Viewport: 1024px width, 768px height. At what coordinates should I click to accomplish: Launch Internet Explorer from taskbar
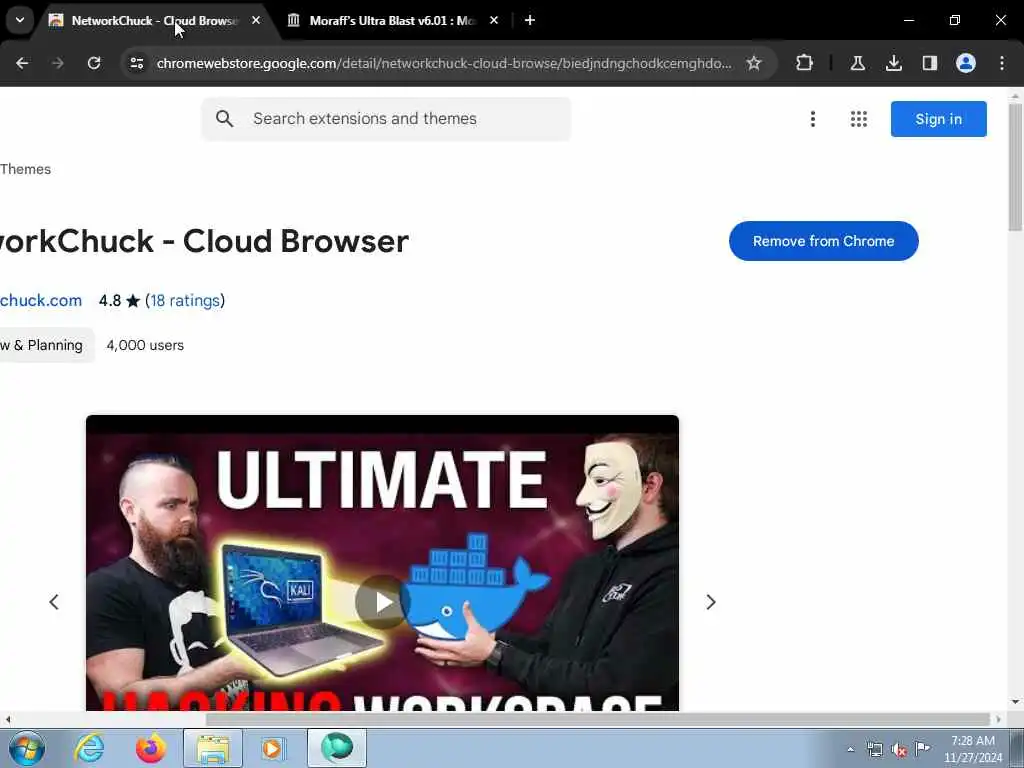(x=89, y=748)
